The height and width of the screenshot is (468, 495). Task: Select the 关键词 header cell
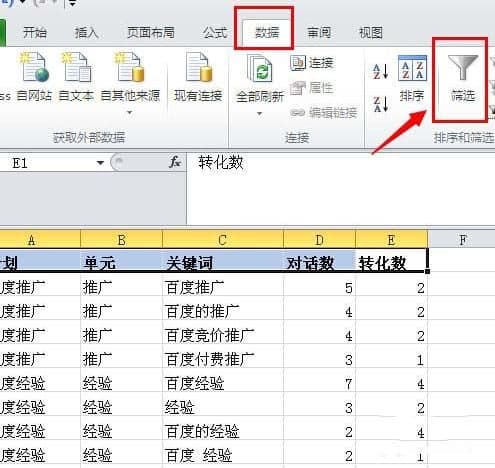[223, 263]
